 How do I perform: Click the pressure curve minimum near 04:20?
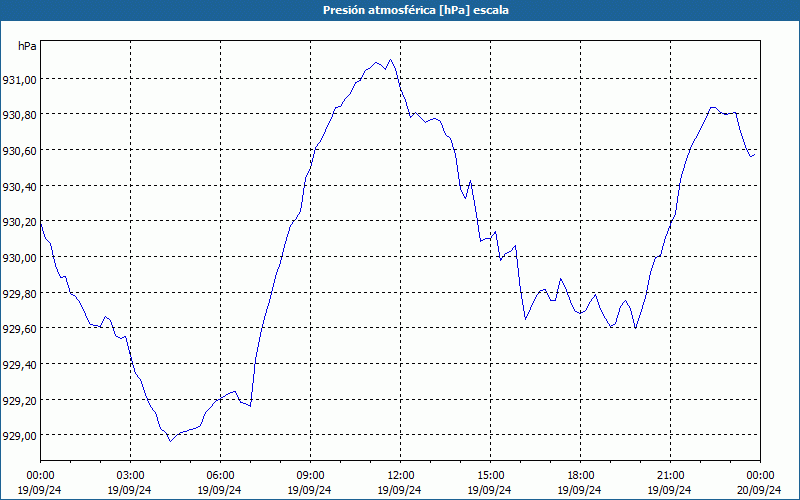[x=170, y=441]
